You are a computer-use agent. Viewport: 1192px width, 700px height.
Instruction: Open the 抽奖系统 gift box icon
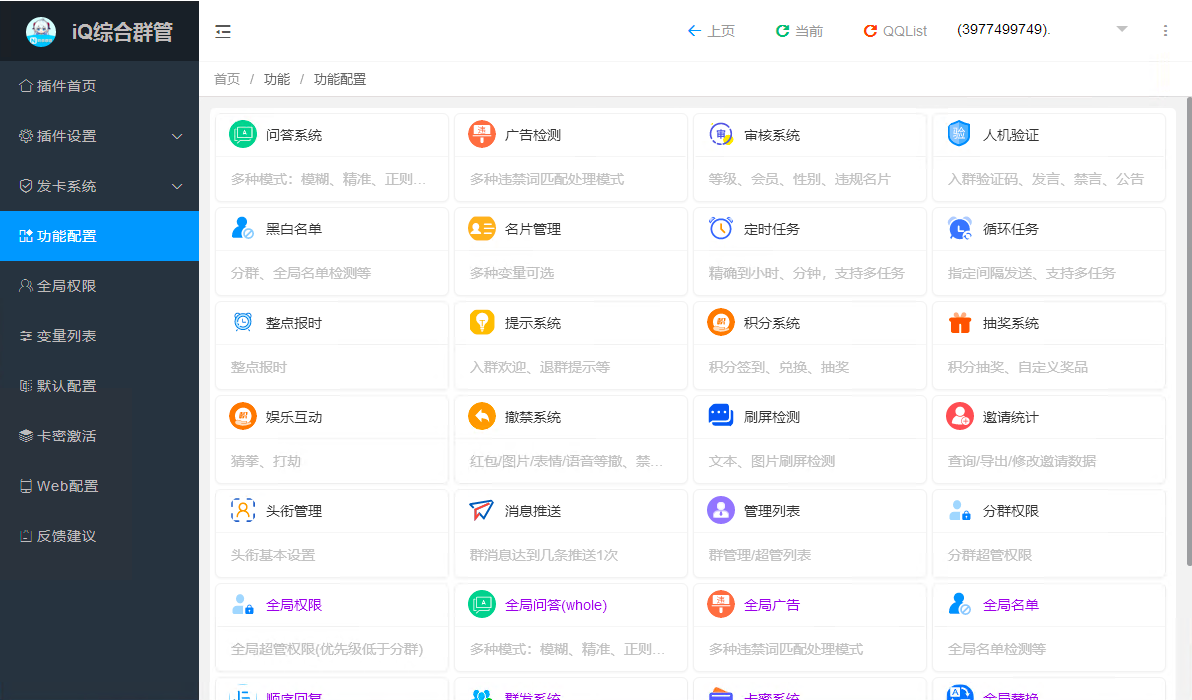click(x=960, y=322)
